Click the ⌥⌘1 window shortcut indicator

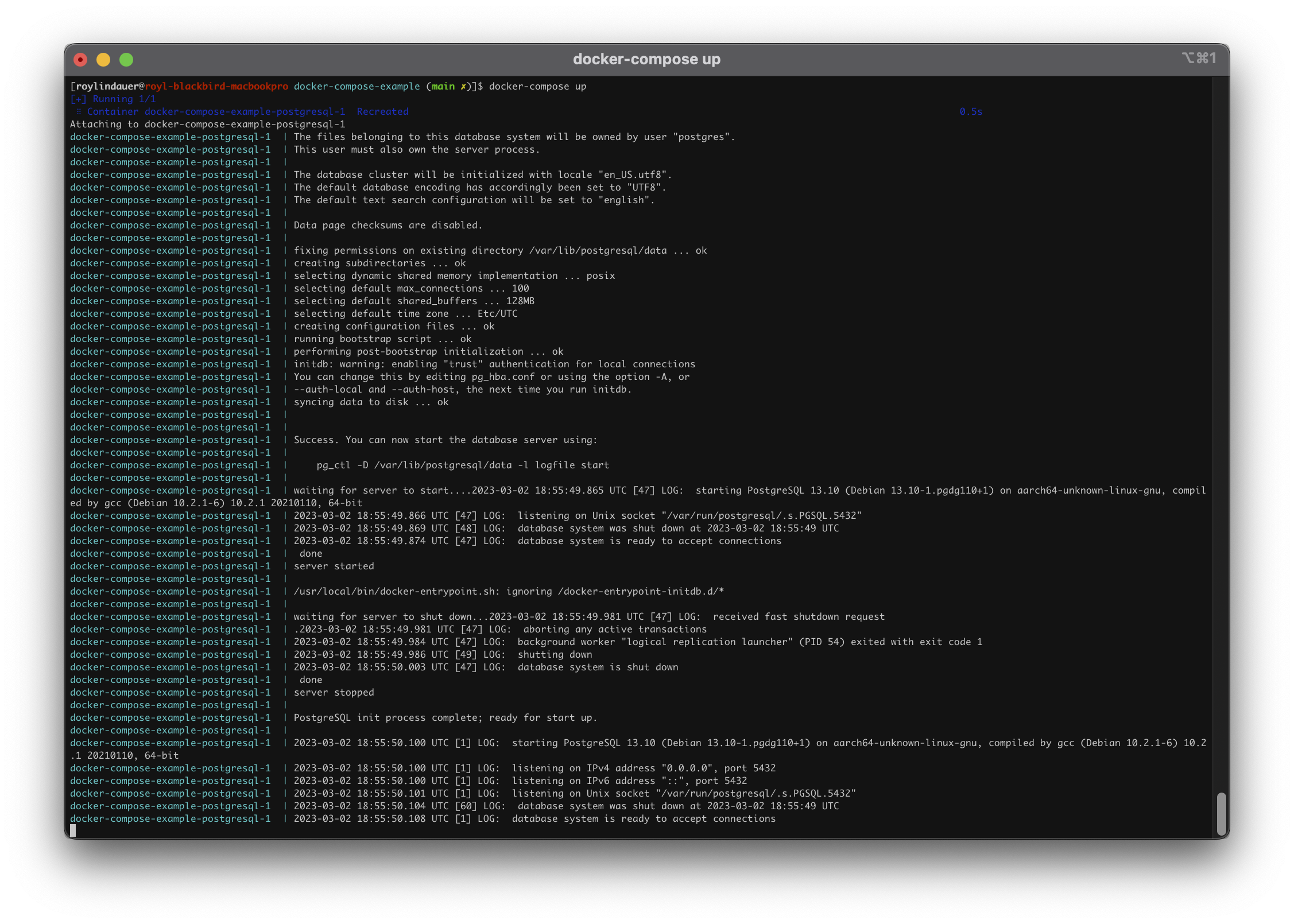1199,58
